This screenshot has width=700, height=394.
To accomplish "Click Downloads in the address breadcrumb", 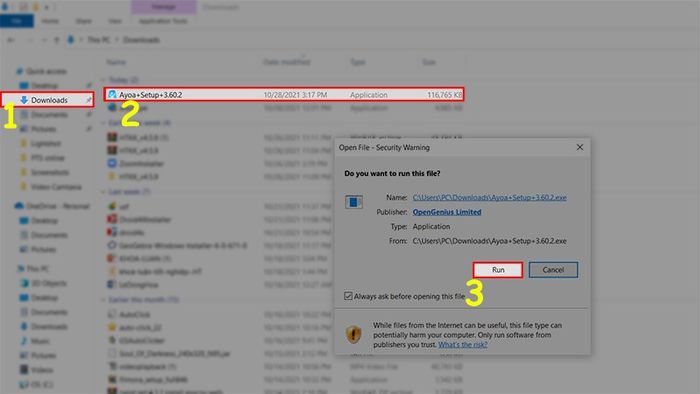I will click(141, 40).
